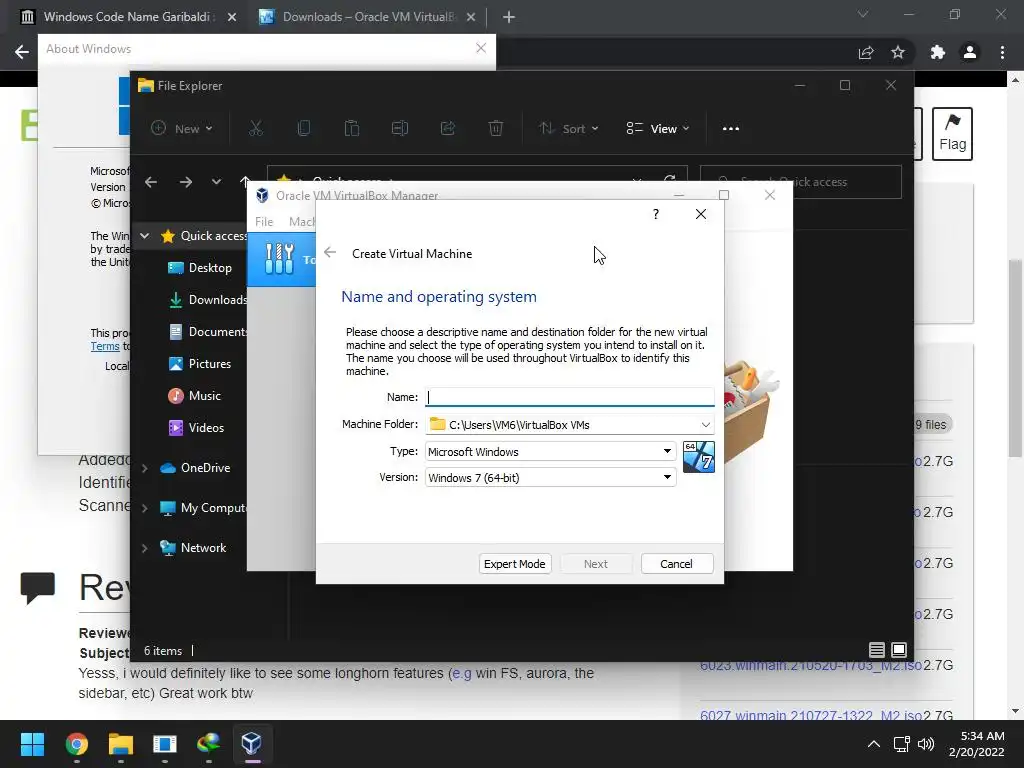The image size is (1024, 768).
Task: Open the Windows Start button
Action: pyautogui.click(x=32, y=744)
